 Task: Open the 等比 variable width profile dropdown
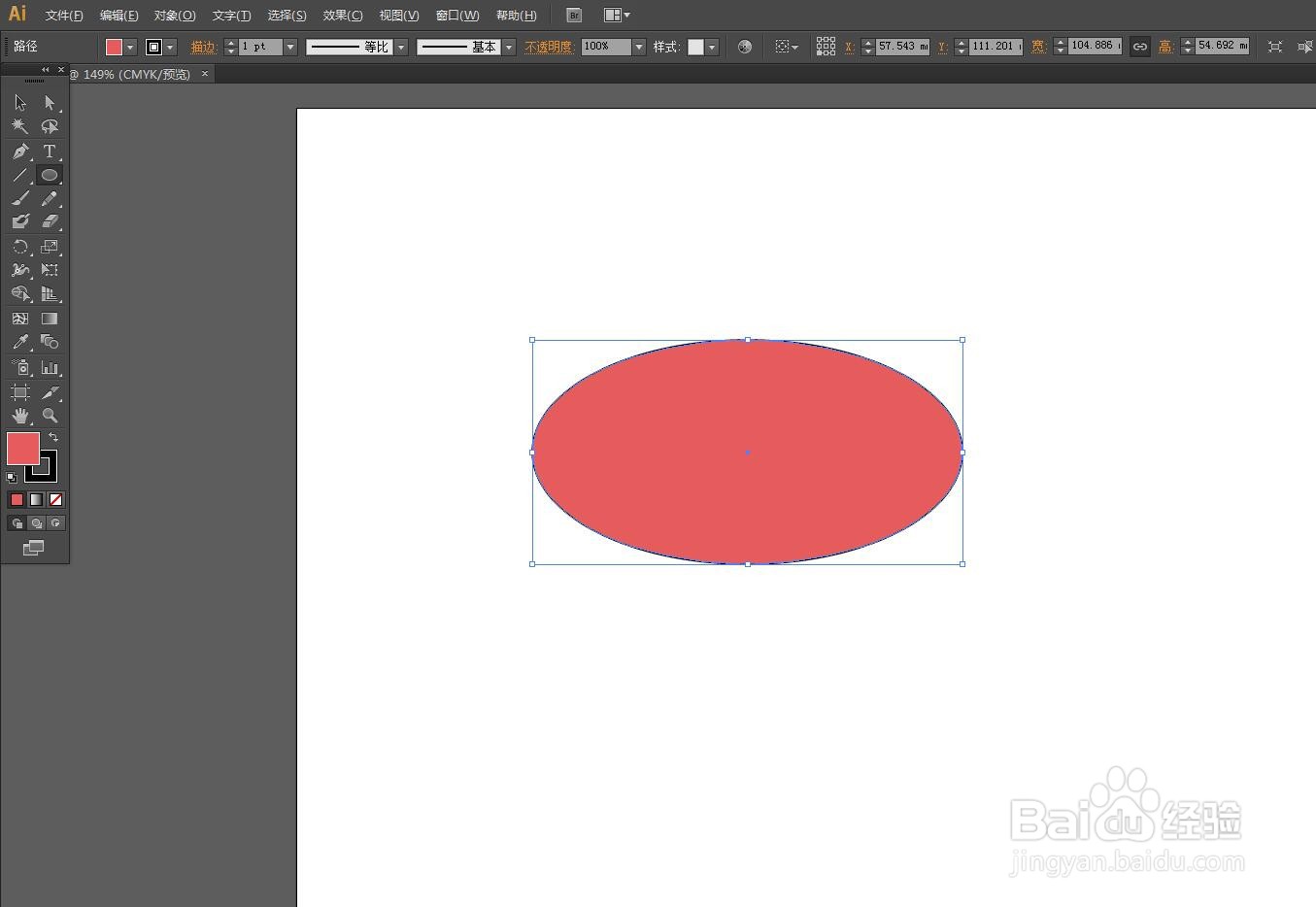pos(401,47)
